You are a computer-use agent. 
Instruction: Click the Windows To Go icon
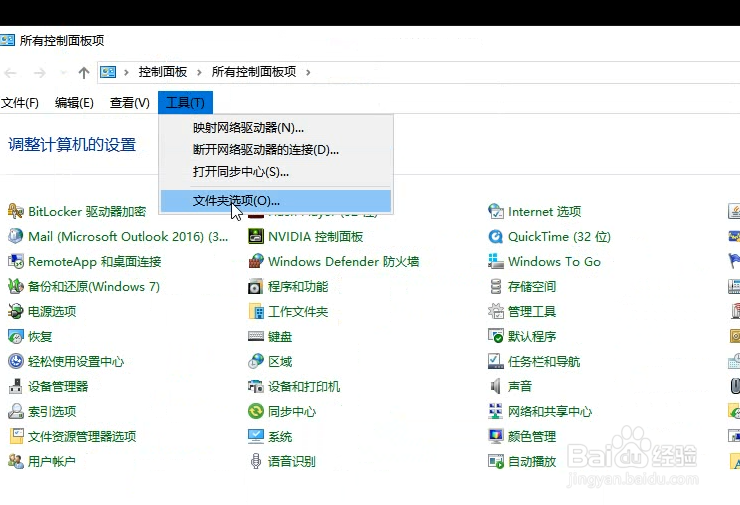coord(496,261)
